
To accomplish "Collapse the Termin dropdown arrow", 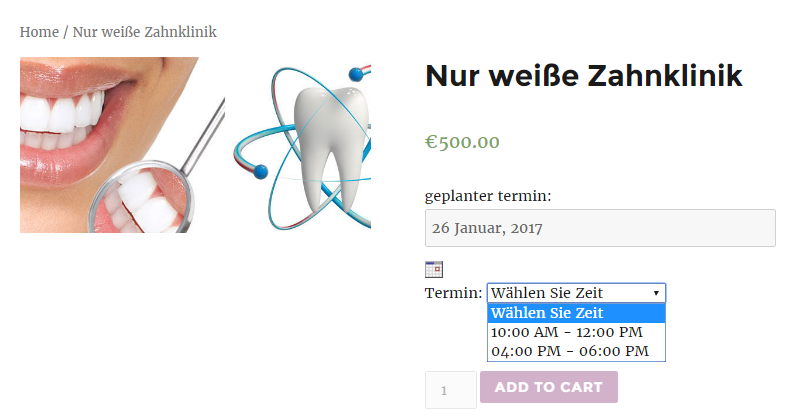I will 656,293.
